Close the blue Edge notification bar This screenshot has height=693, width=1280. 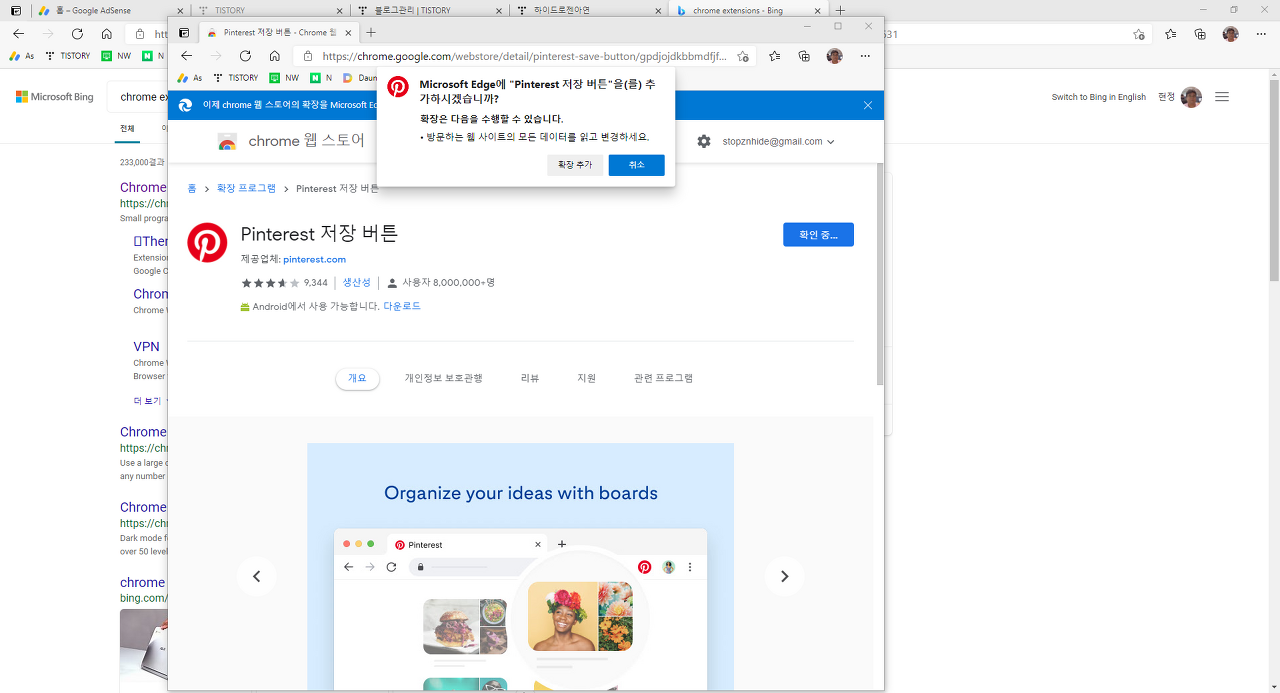868,105
